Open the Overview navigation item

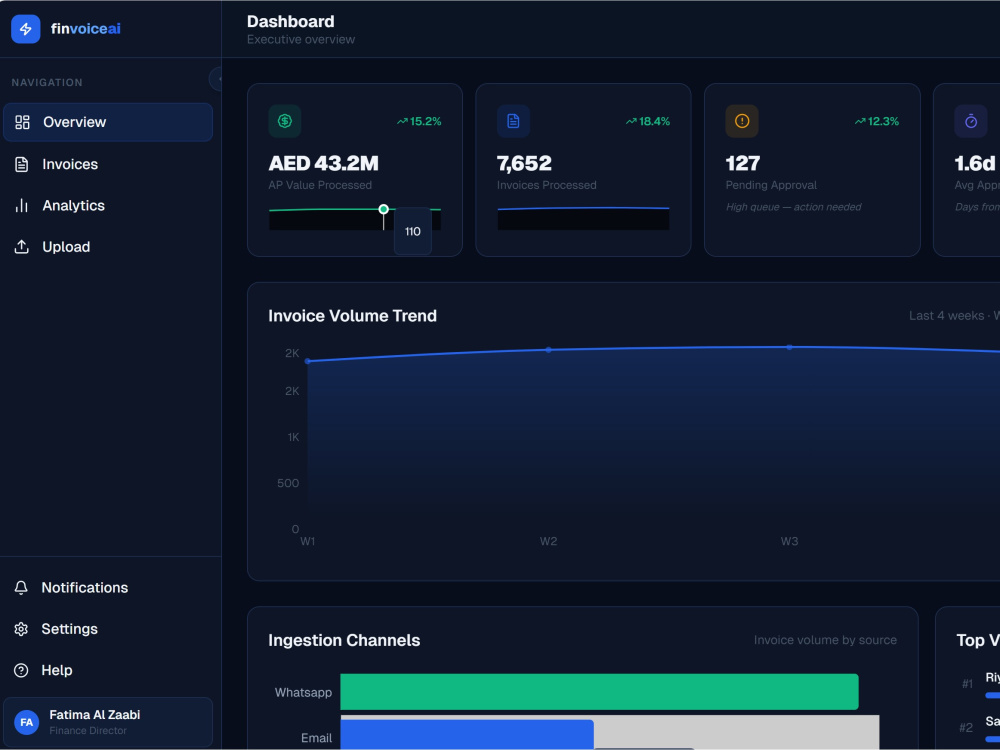(x=108, y=122)
